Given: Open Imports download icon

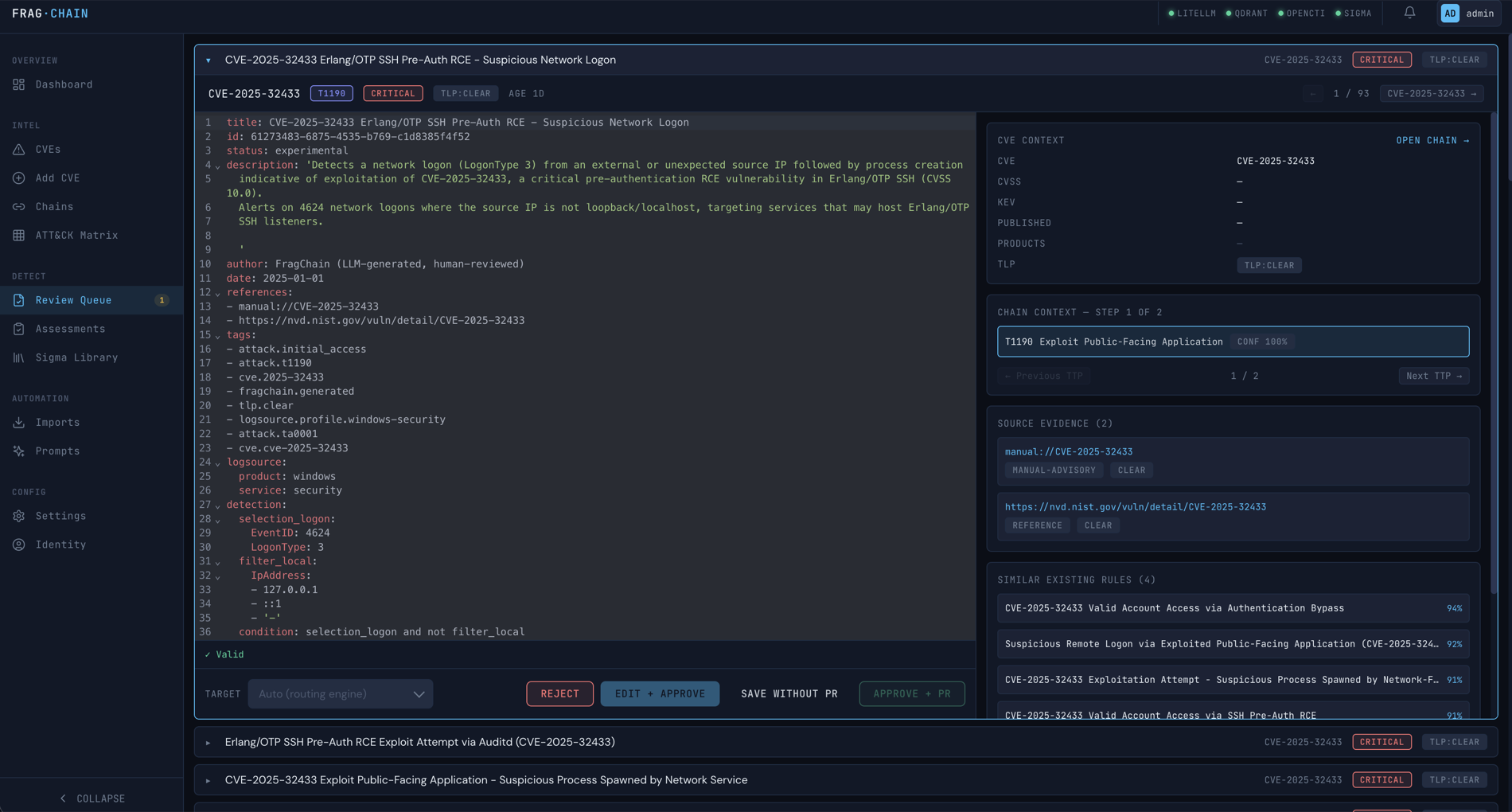Looking at the screenshot, I should point(19,423).
